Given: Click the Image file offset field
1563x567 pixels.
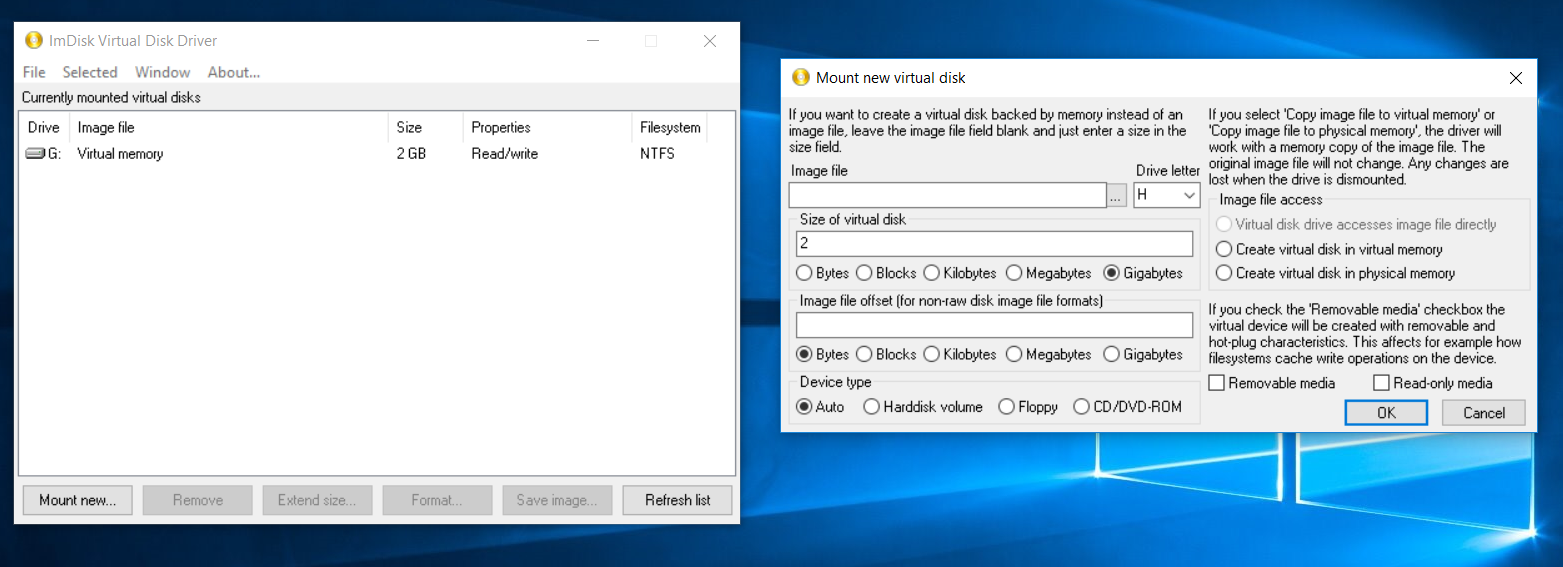Looking at the screenshot, I should pyautogui.click(x=995, y=325).
